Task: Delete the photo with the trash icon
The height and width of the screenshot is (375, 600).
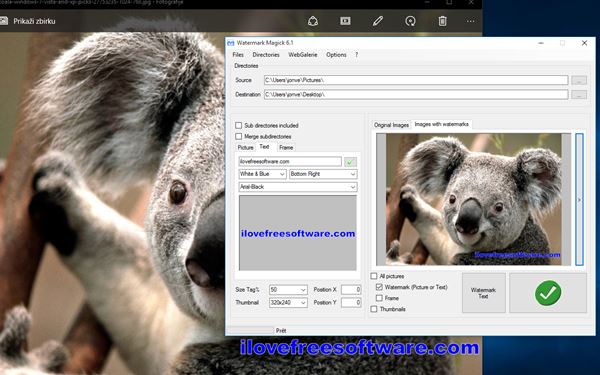Action: point(442,21)
